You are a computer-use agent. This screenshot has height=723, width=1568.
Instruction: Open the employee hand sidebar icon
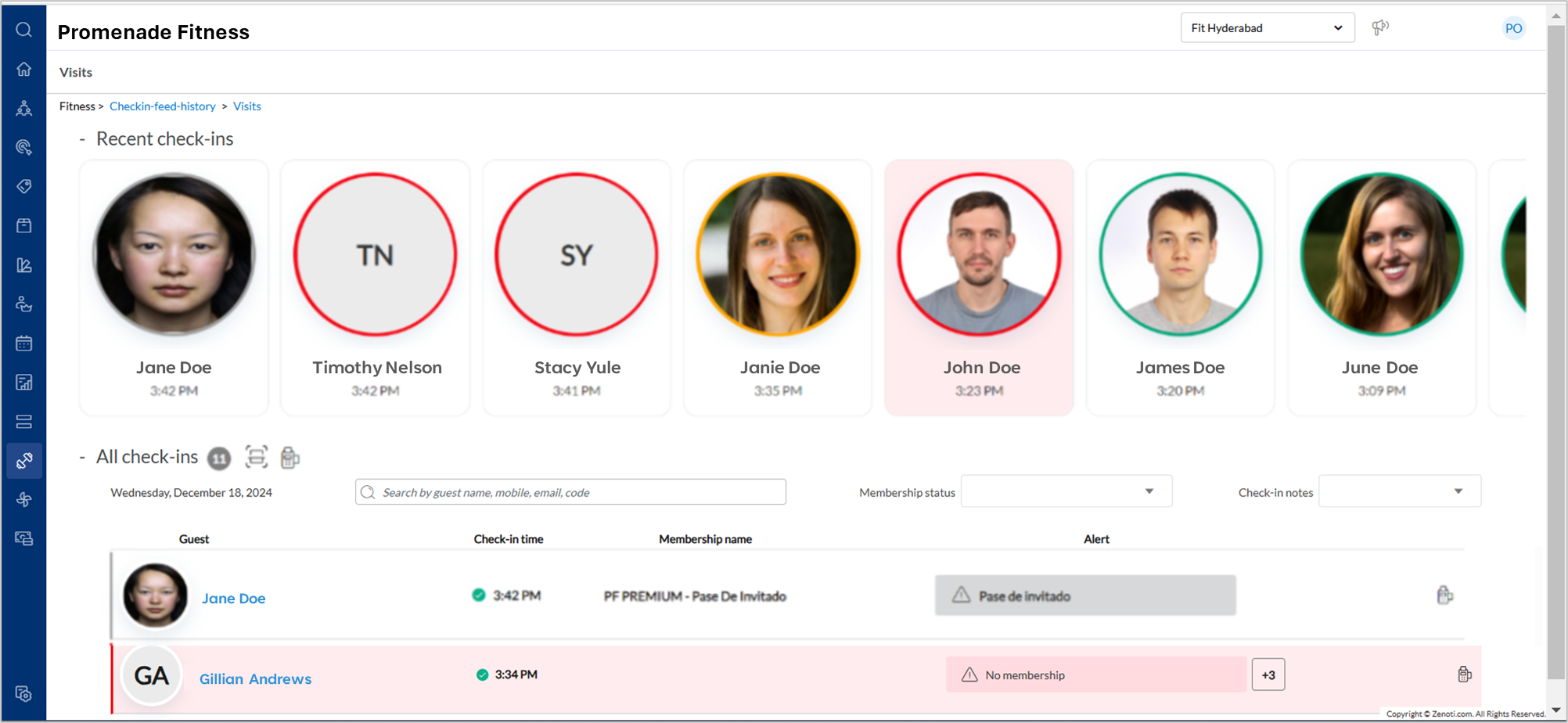pyautogui.click(x=24, y=304)
